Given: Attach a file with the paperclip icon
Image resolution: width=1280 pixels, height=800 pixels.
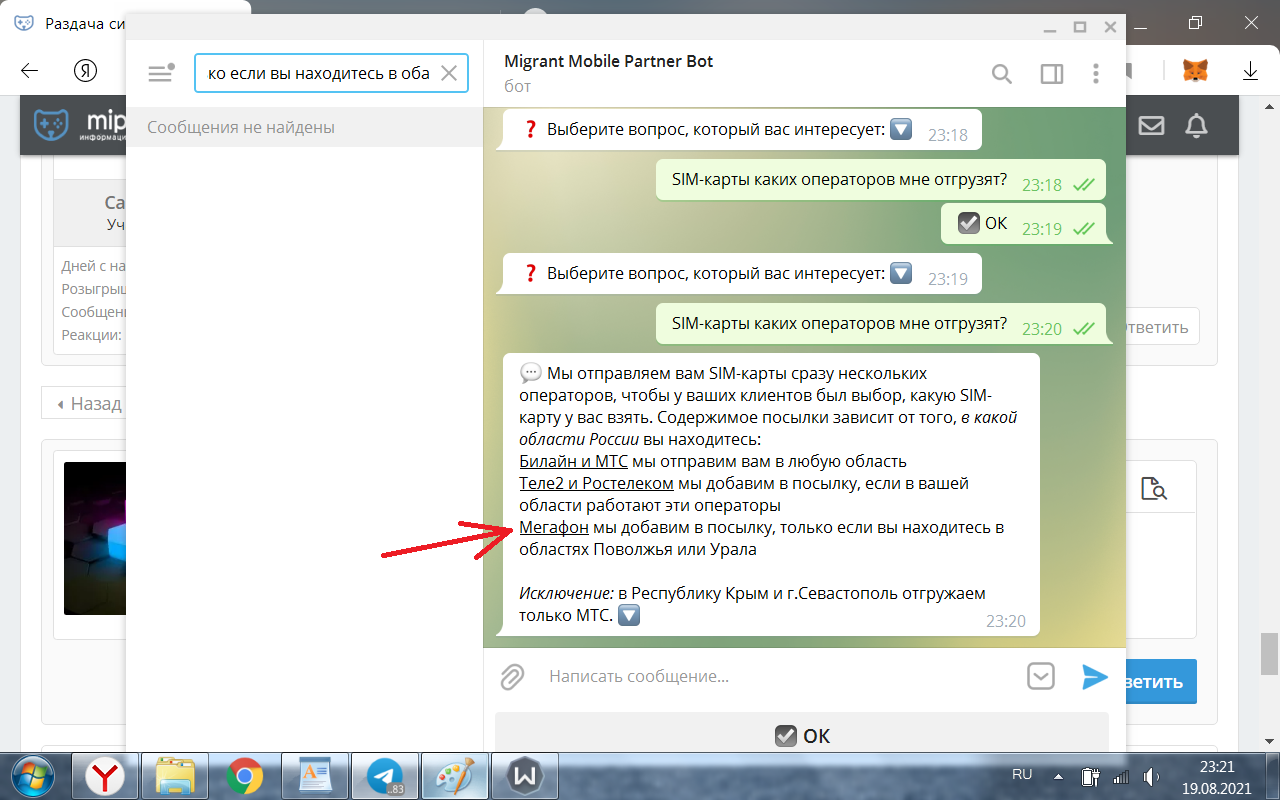Looking at the screenshot, I should click(512, 677).
